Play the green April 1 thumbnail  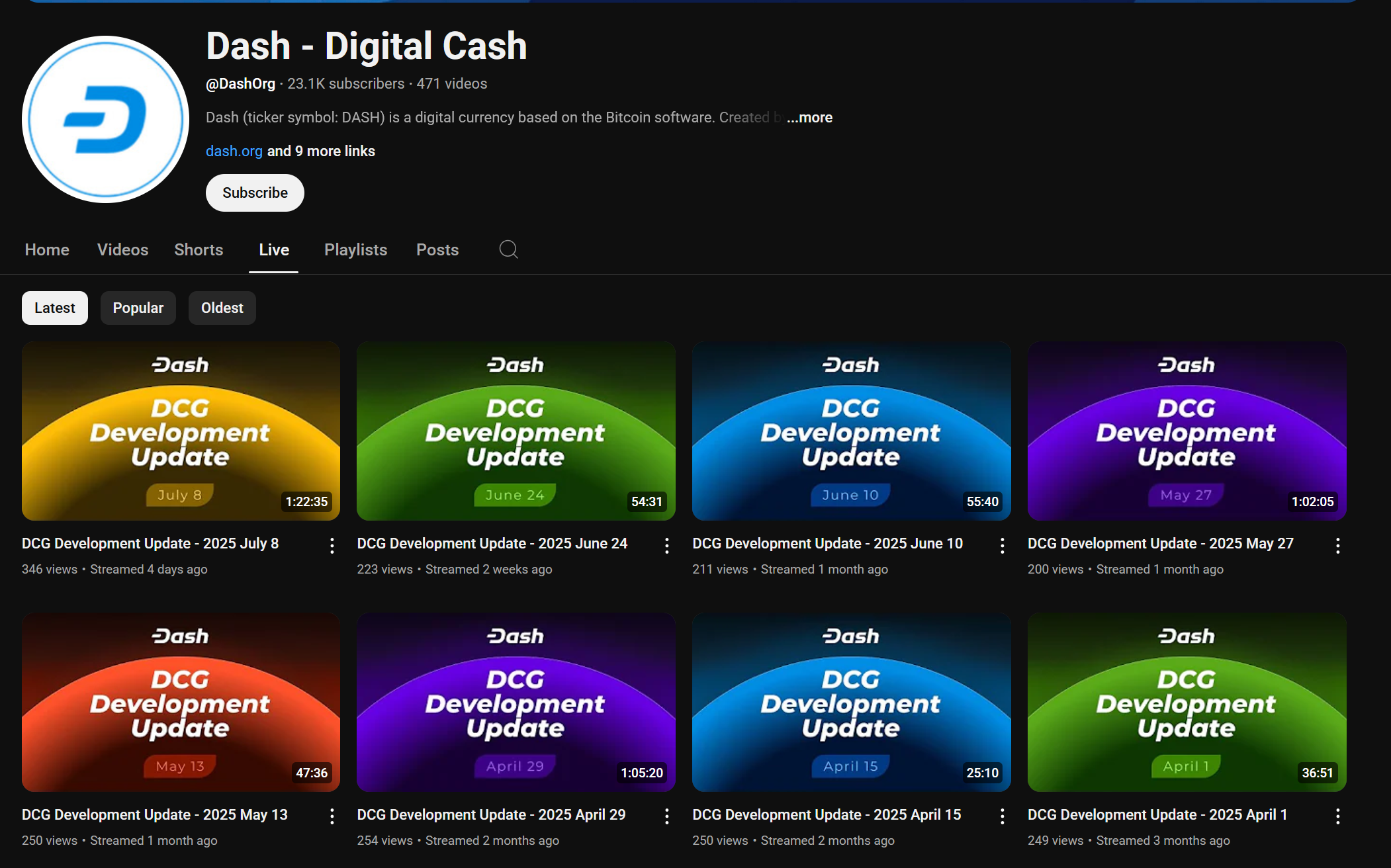[x=1187, y=702]
